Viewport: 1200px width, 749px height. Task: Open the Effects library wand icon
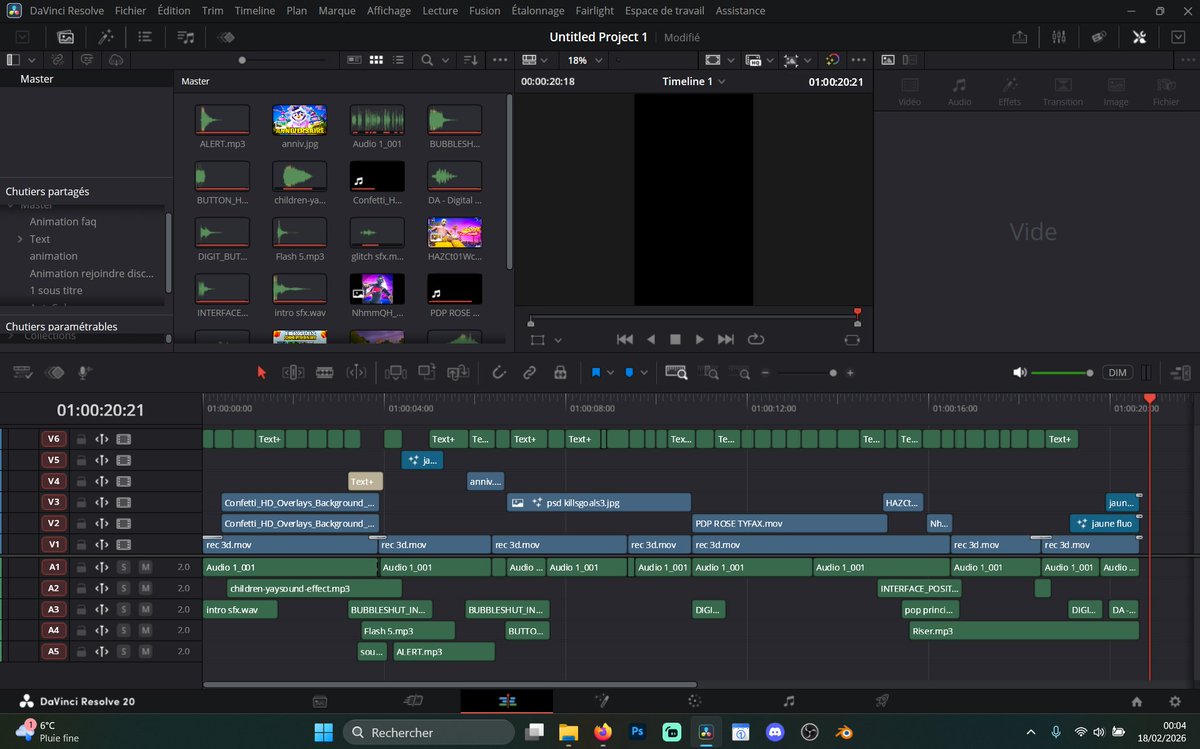click(x=106, y=36)
